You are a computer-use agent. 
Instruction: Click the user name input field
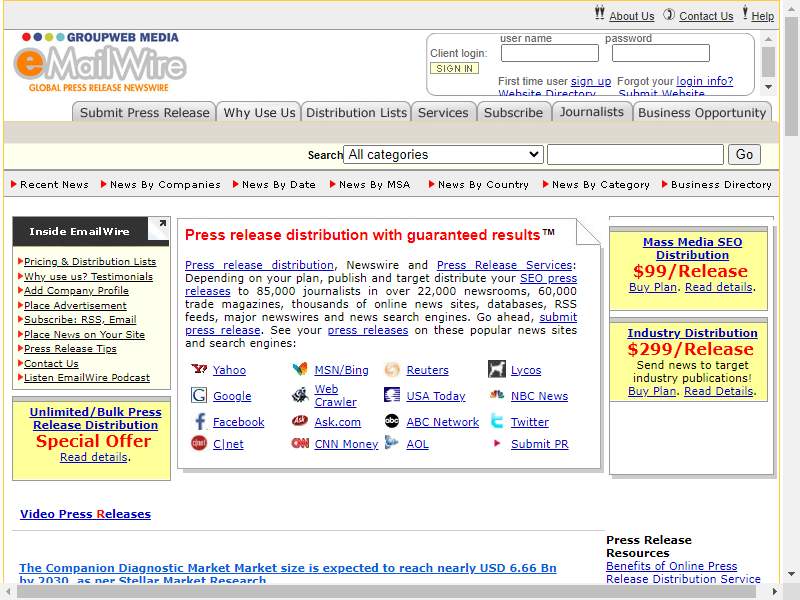tap(549, 53)
